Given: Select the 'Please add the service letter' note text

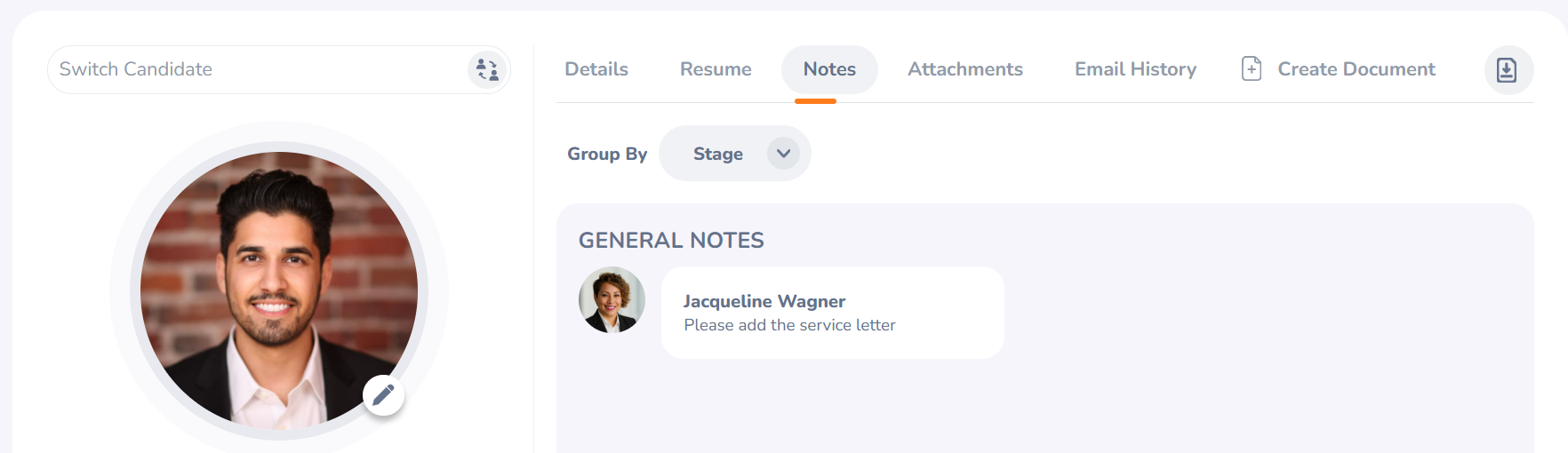Looking at the screenshot, I should click(789, 325).
